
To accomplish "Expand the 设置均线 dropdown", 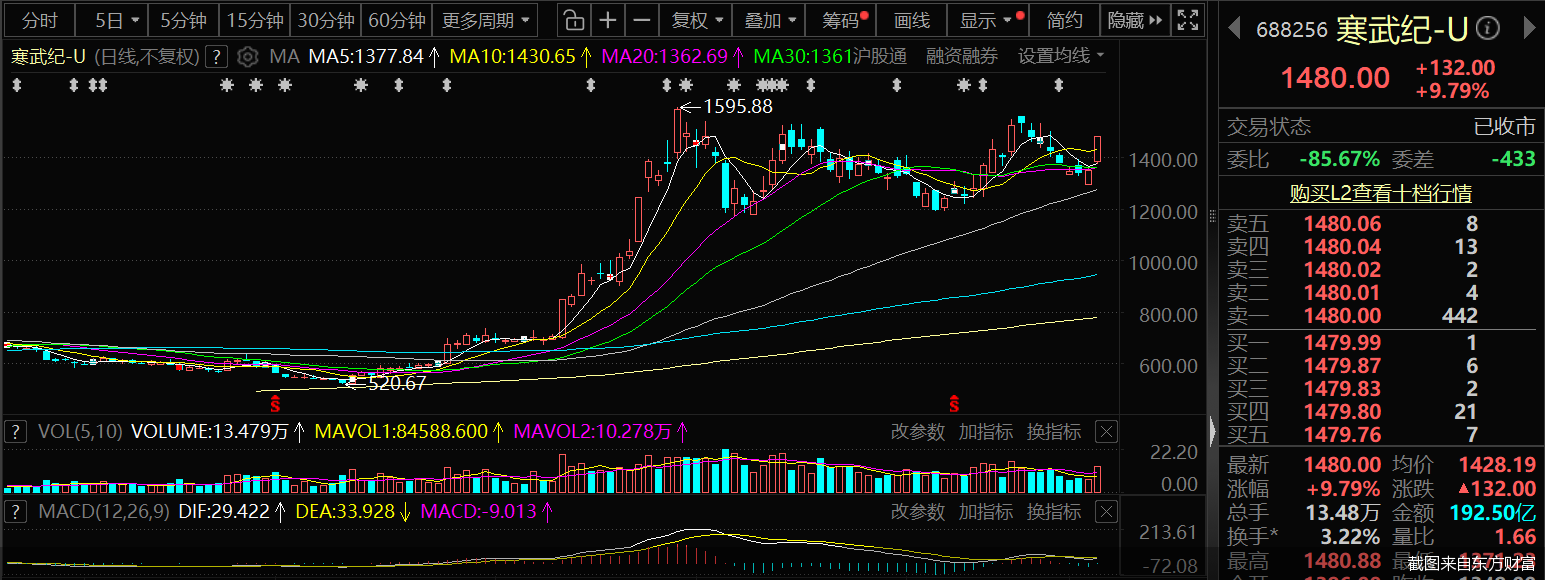I will pos(1060,56).
